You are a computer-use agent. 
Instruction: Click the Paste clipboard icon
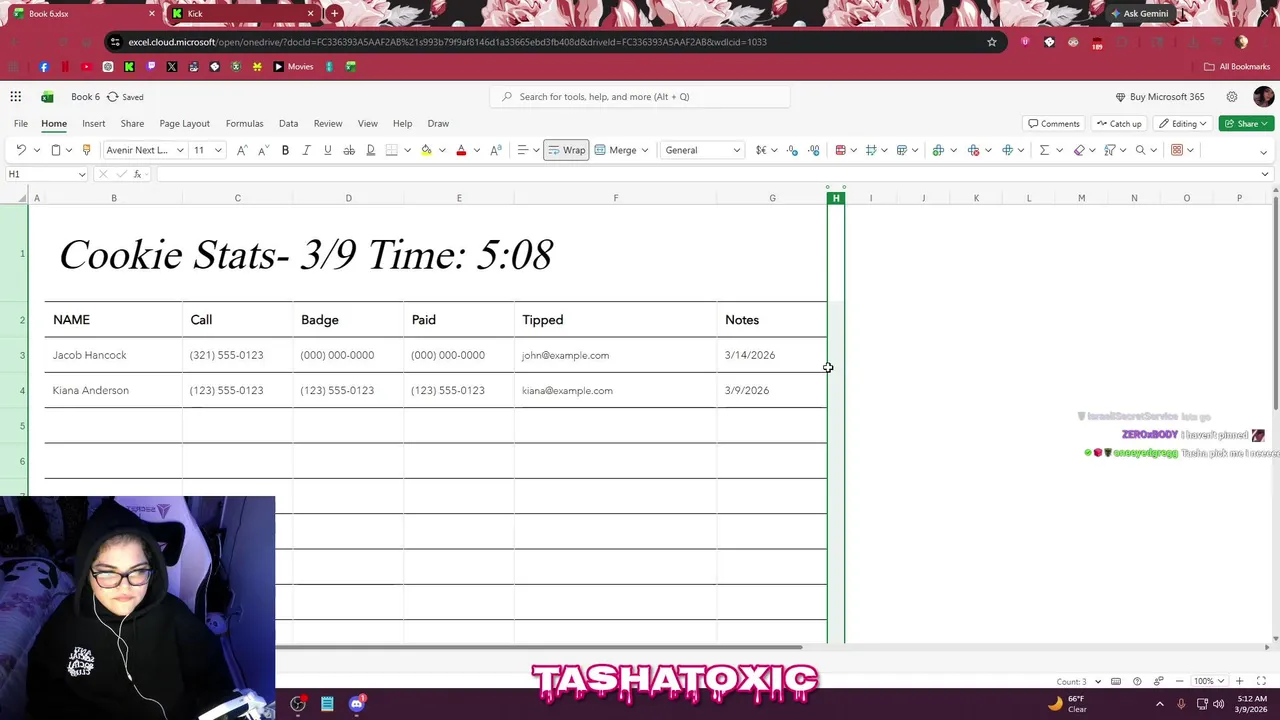56,150
